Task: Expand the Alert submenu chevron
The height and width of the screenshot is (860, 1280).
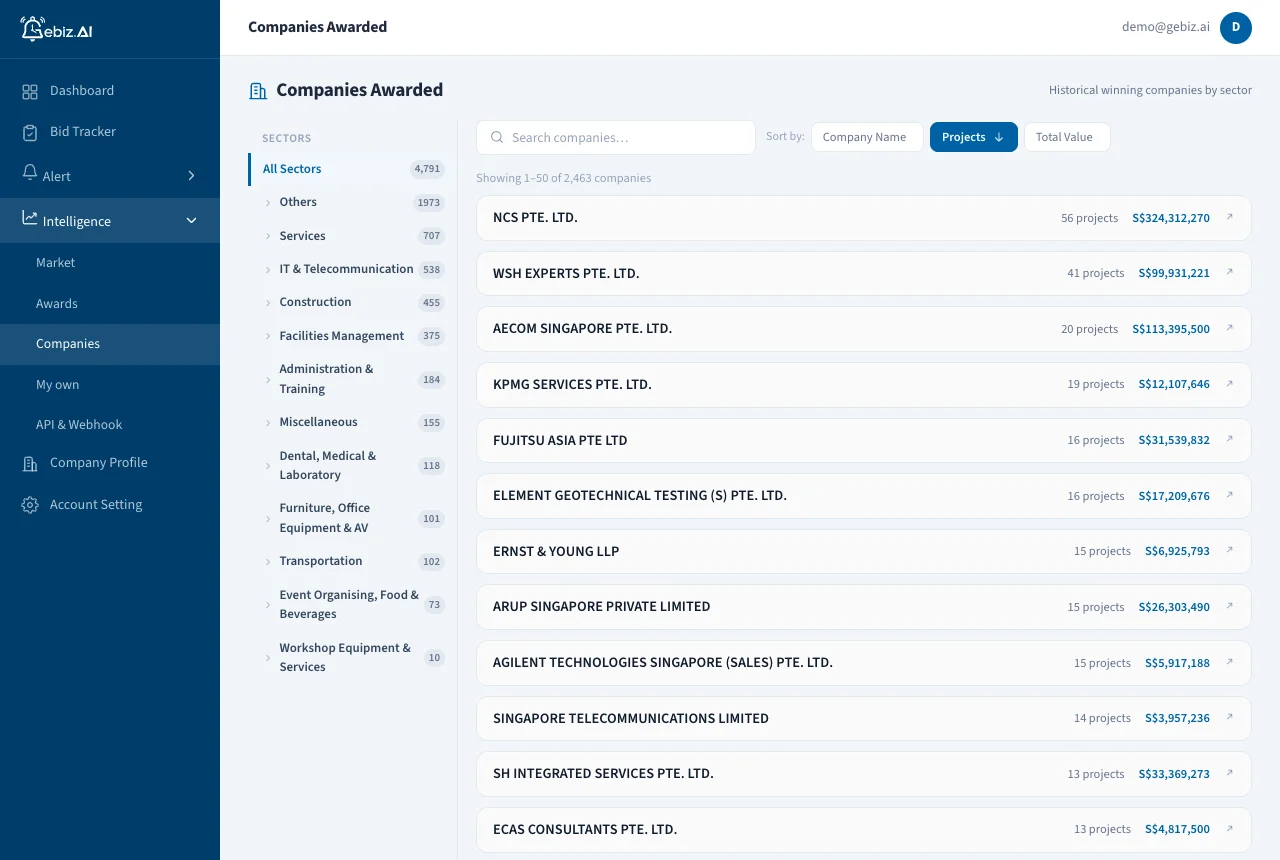Action: (x=192, y=176)
